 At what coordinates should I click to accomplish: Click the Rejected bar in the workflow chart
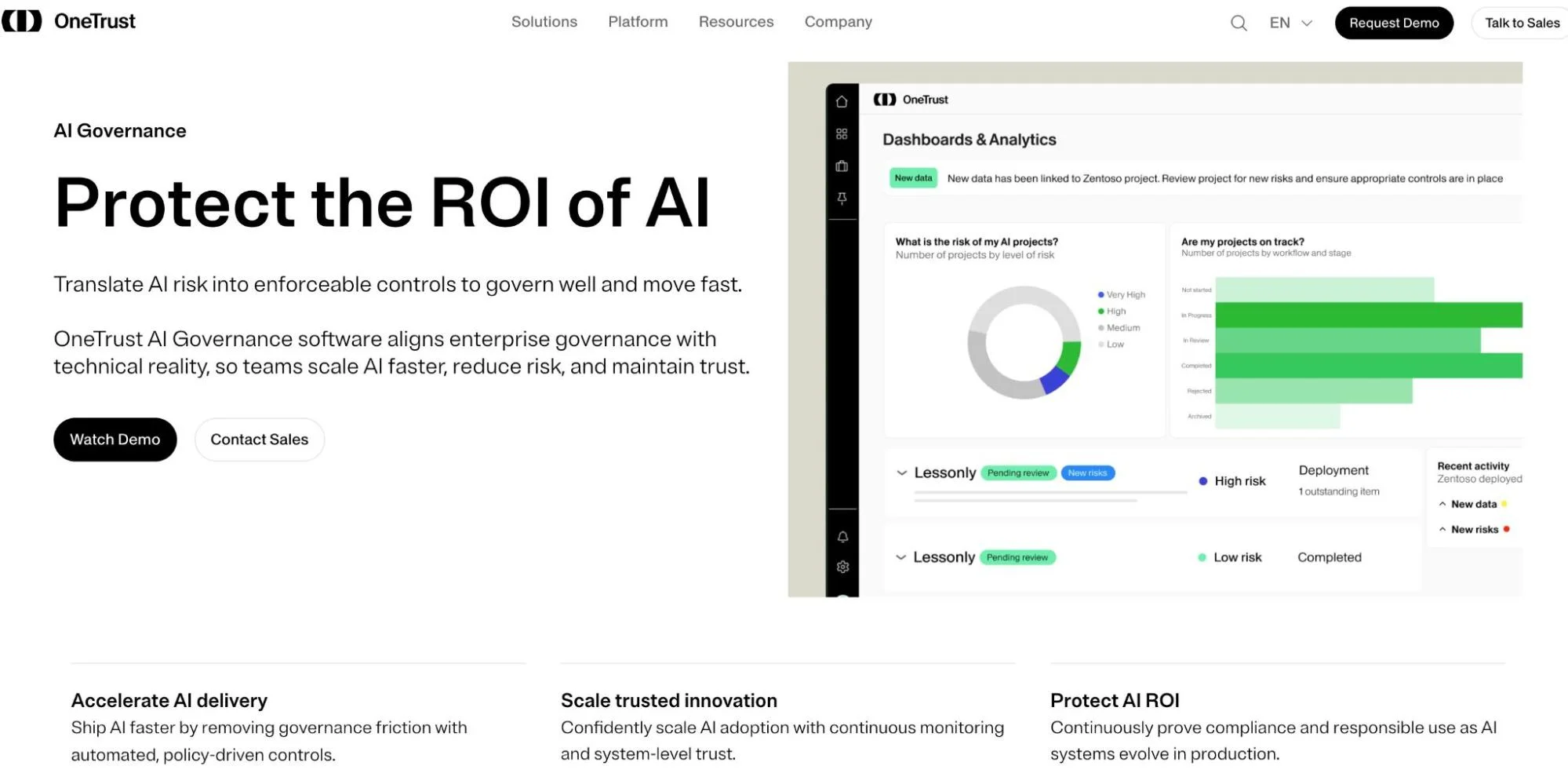tap(1314, 391)
